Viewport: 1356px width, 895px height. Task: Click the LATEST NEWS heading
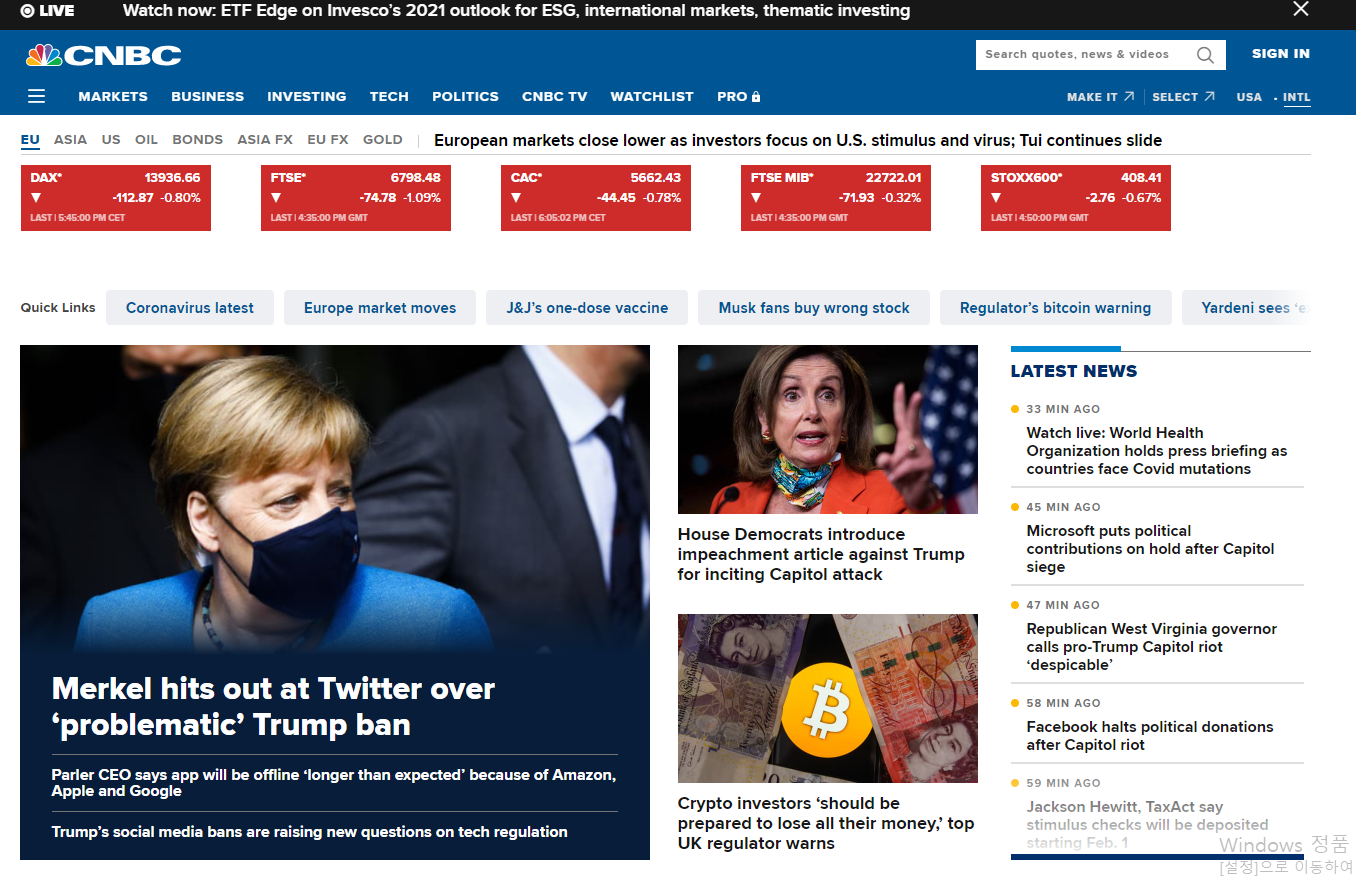[x=1074, y=371]
